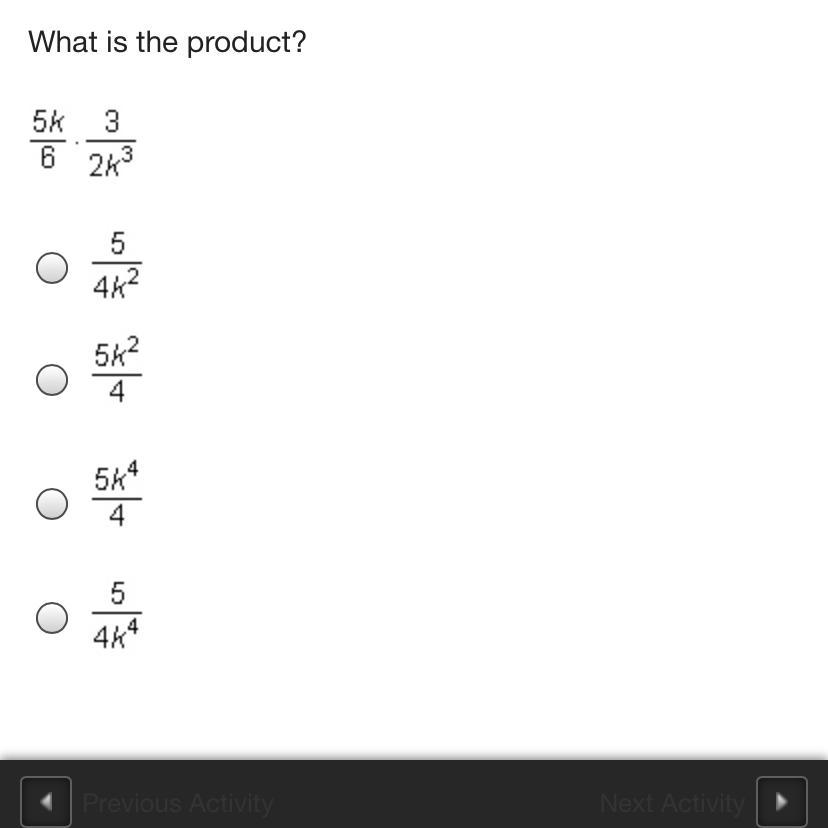The width and height of the screenshot is (828, 828).
Task: Pick the 5 over 4k⁴ radio option
Action: 52,617
